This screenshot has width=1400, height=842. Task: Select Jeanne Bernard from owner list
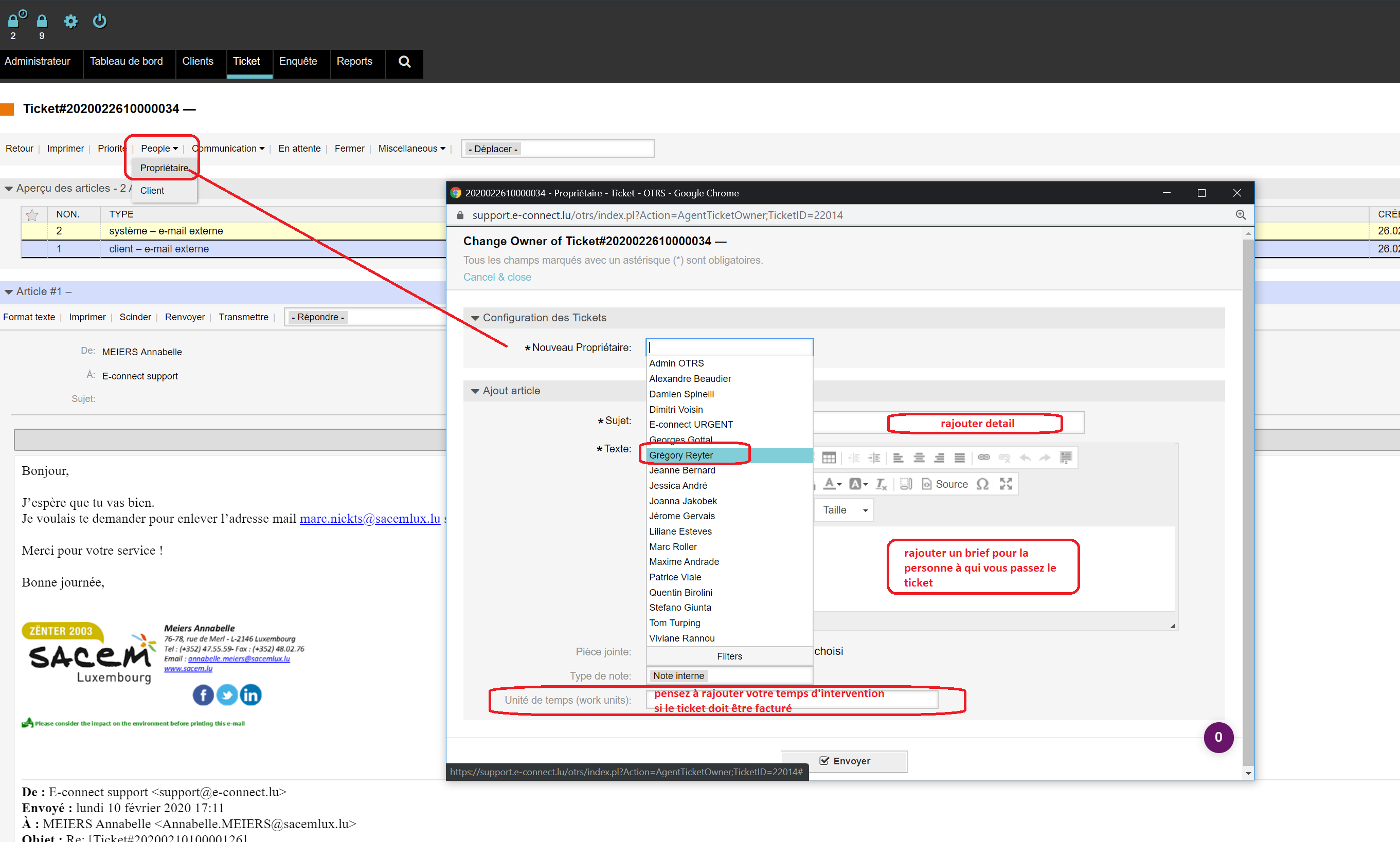(x=729, y=470)
